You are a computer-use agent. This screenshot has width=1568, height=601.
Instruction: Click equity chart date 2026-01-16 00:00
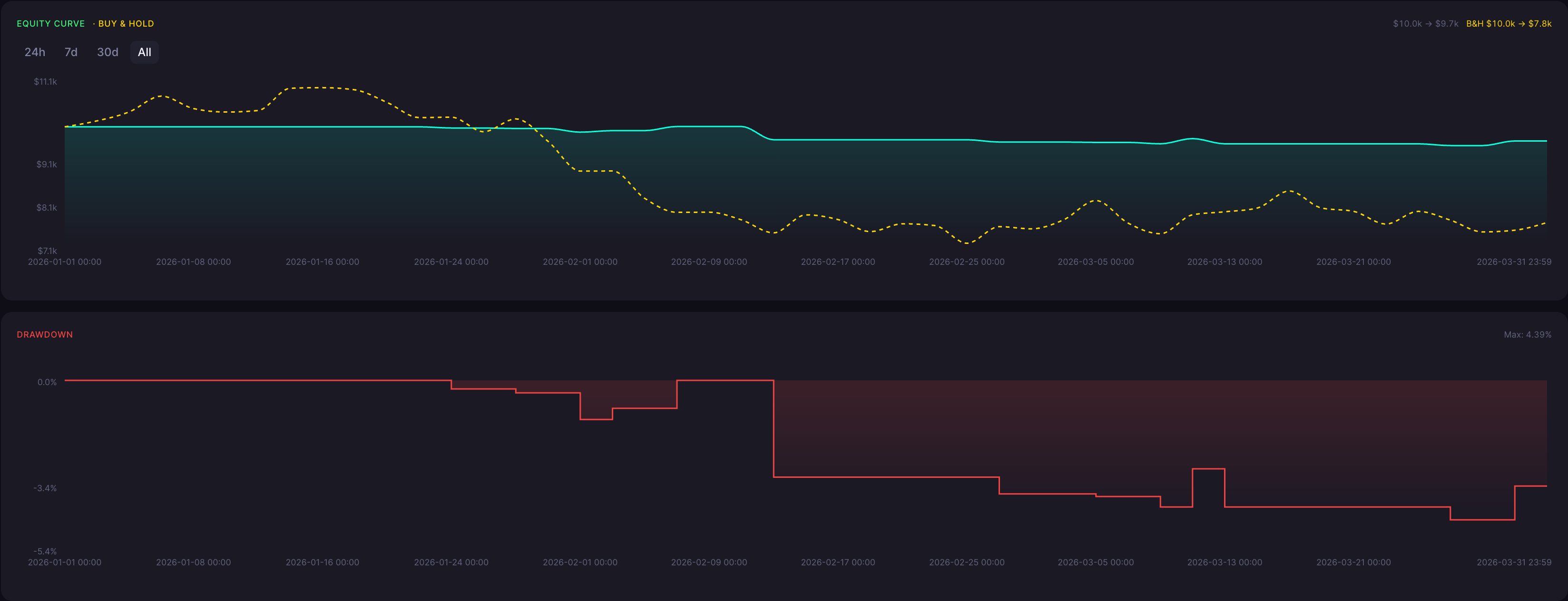point(323,262)
